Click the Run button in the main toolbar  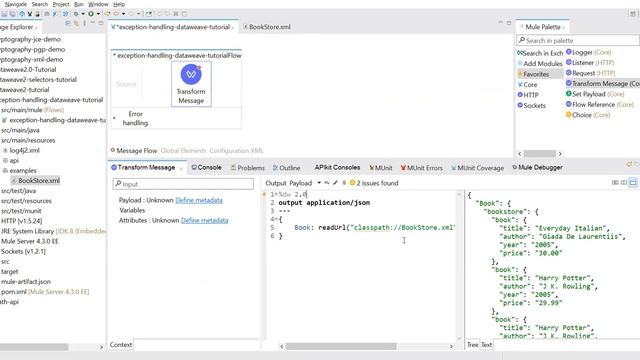pyautogui.click(x=91, y=14)
